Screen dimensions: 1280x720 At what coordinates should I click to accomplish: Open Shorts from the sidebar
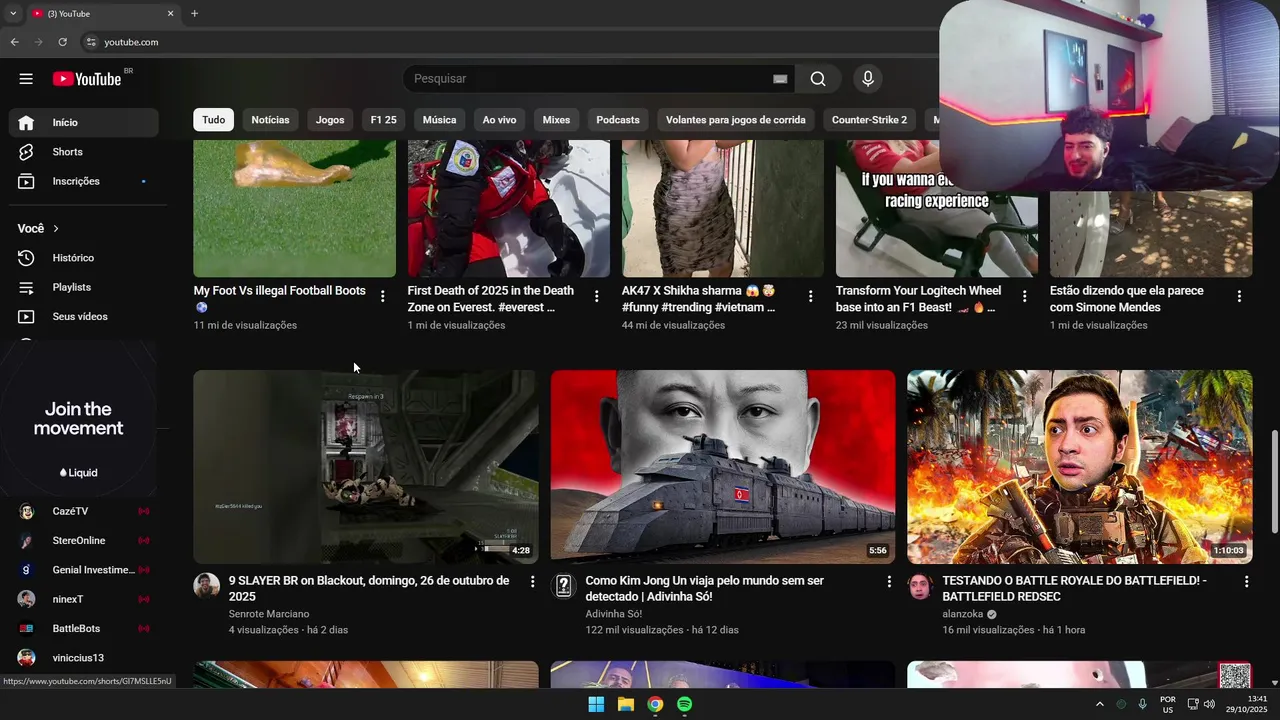click(84, 152)
